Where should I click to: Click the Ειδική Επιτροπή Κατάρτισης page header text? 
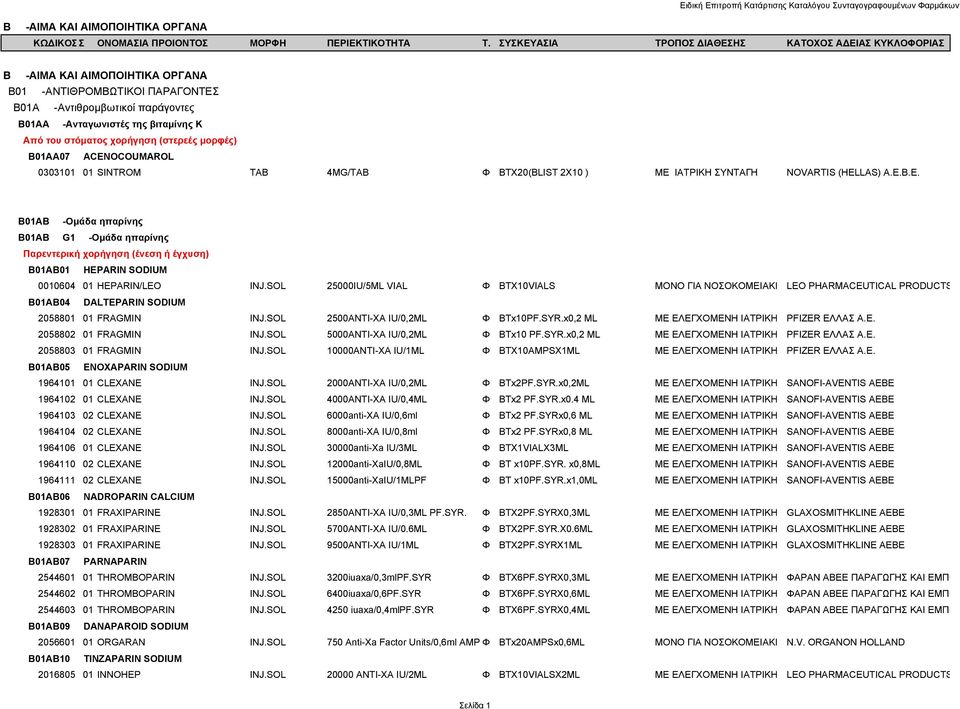(x=819, y=6)
